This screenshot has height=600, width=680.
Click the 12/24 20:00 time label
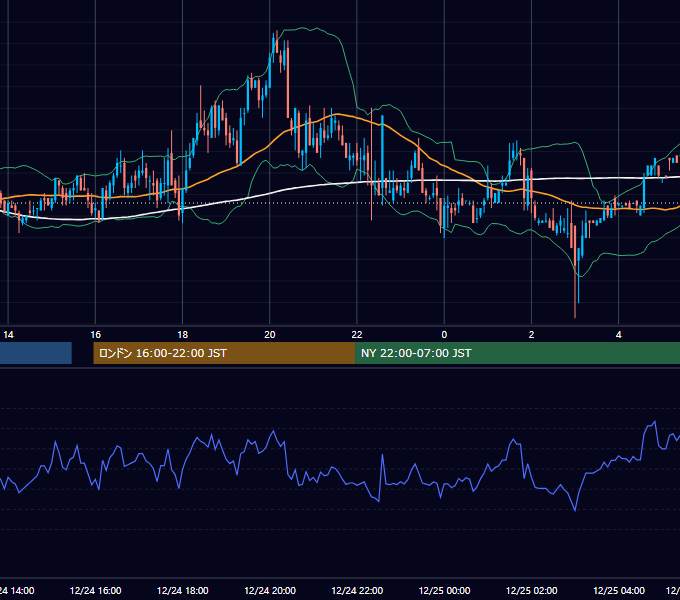(270, 590)
